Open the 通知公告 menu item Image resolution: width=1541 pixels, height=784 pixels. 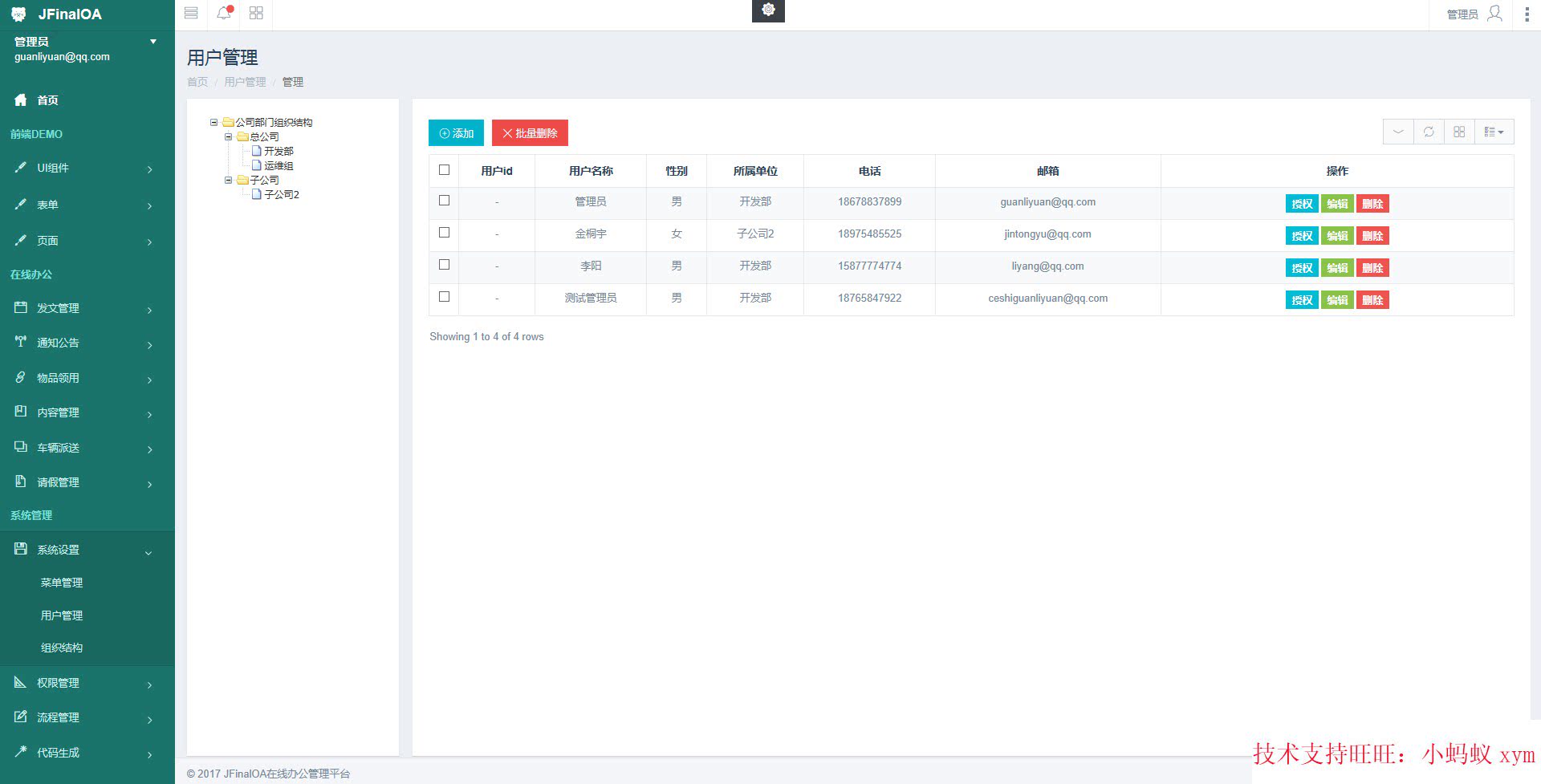click(58, 343)
